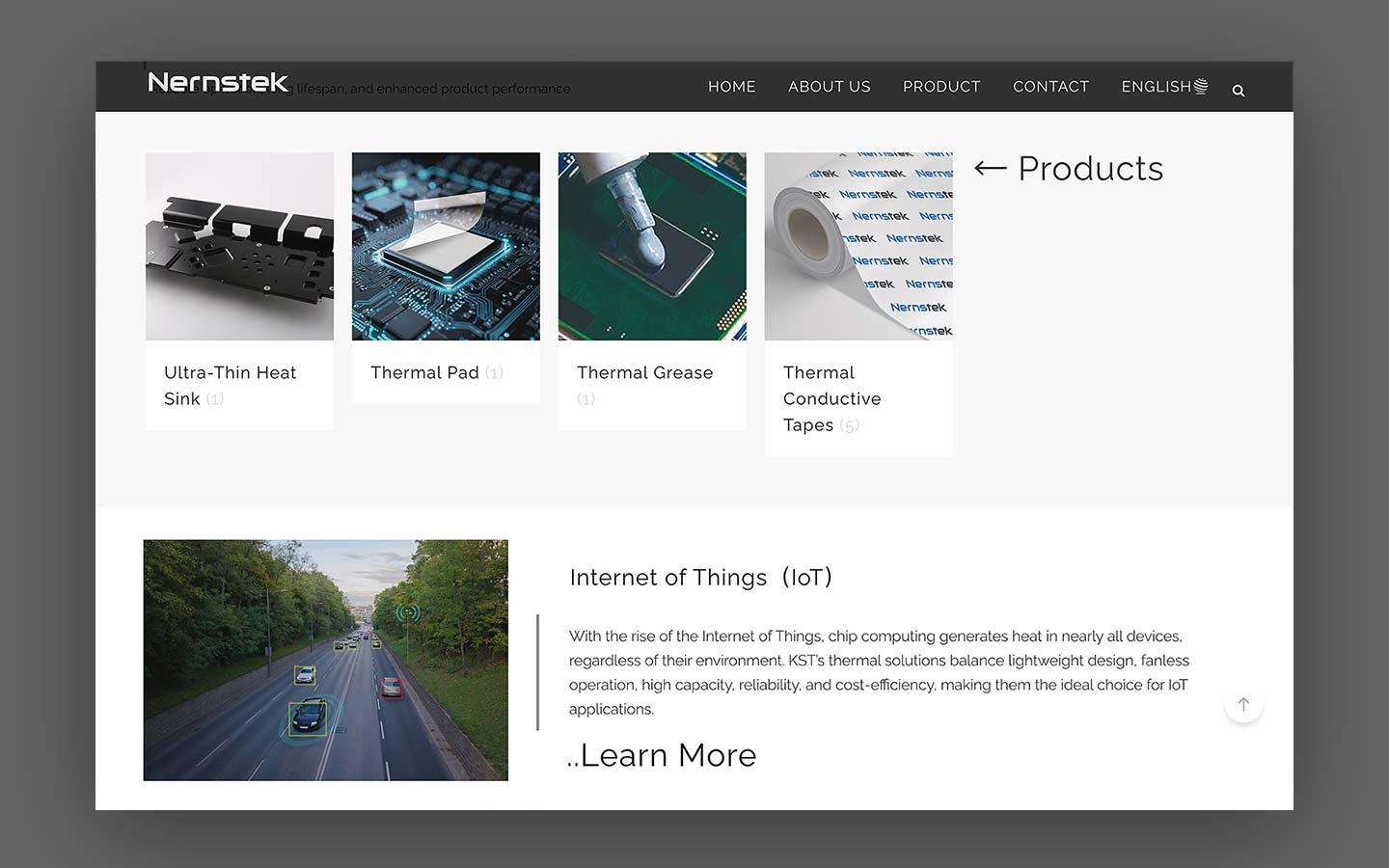Select the Thermal Pad product image
The image size is (1389, 868).
pos(446,246)
